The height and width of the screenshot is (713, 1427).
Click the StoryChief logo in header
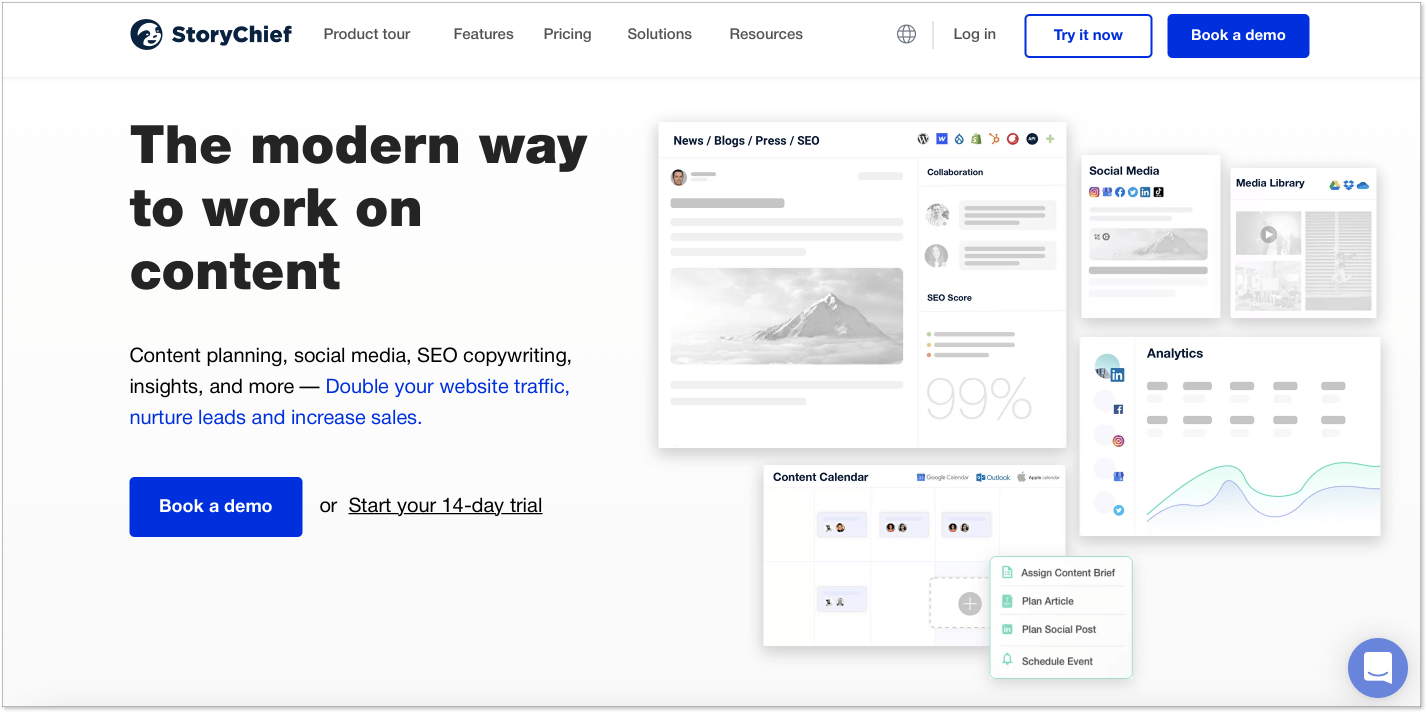tap(211, 34)
